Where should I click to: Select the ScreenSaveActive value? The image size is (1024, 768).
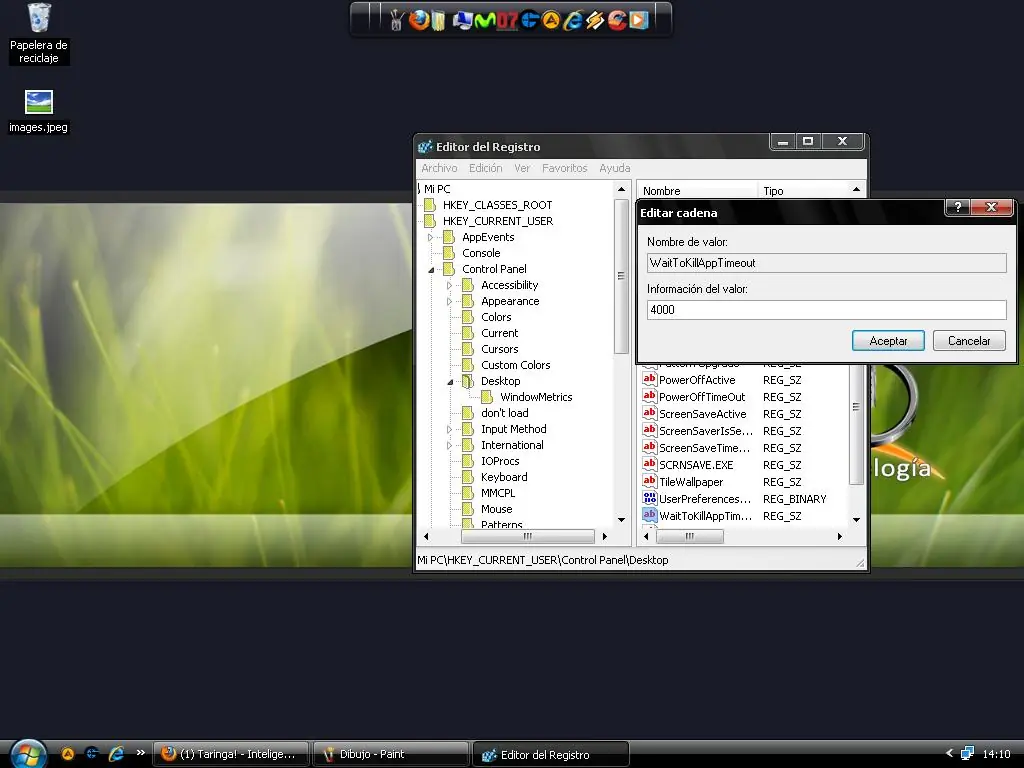click(702, 414)
